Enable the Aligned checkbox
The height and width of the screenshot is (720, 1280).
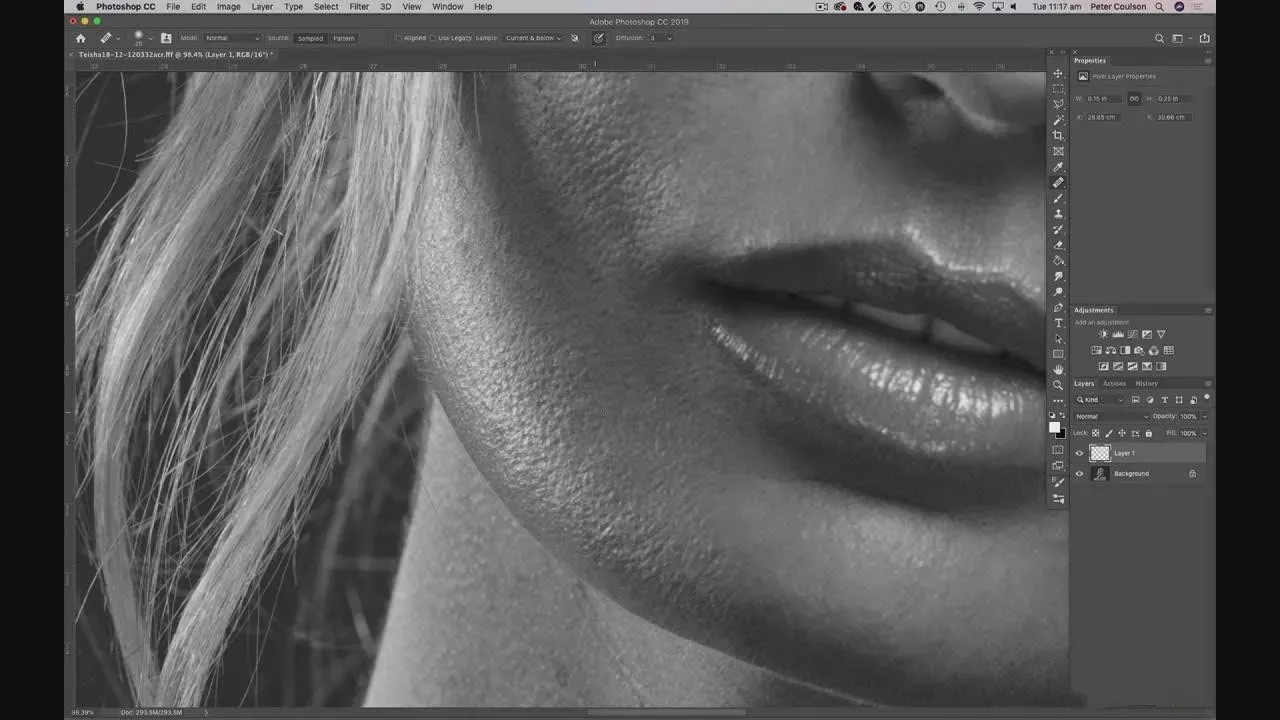click(x=398, y=38)
